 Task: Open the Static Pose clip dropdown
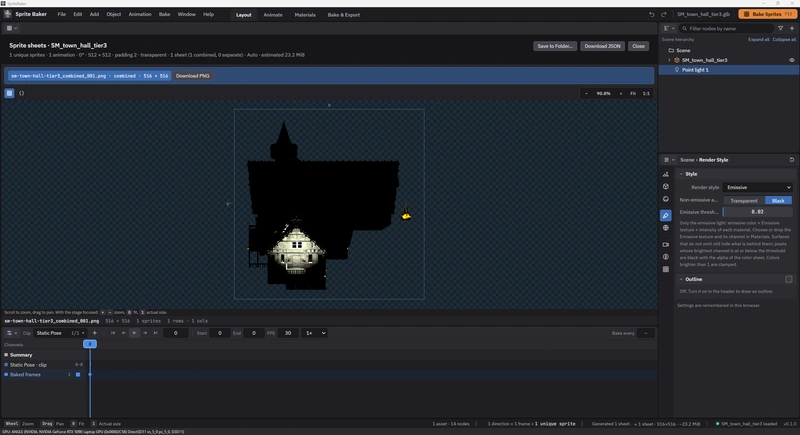click(60, 333)
